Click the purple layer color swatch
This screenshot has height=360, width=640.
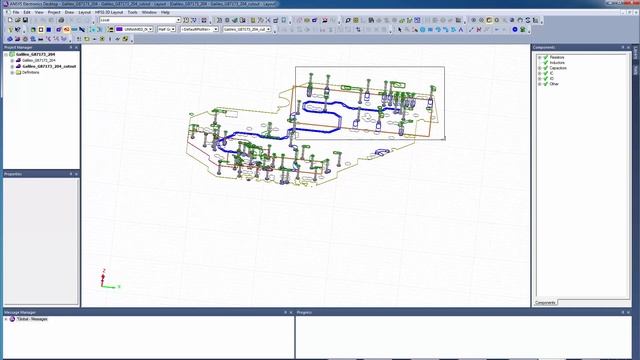119,29
